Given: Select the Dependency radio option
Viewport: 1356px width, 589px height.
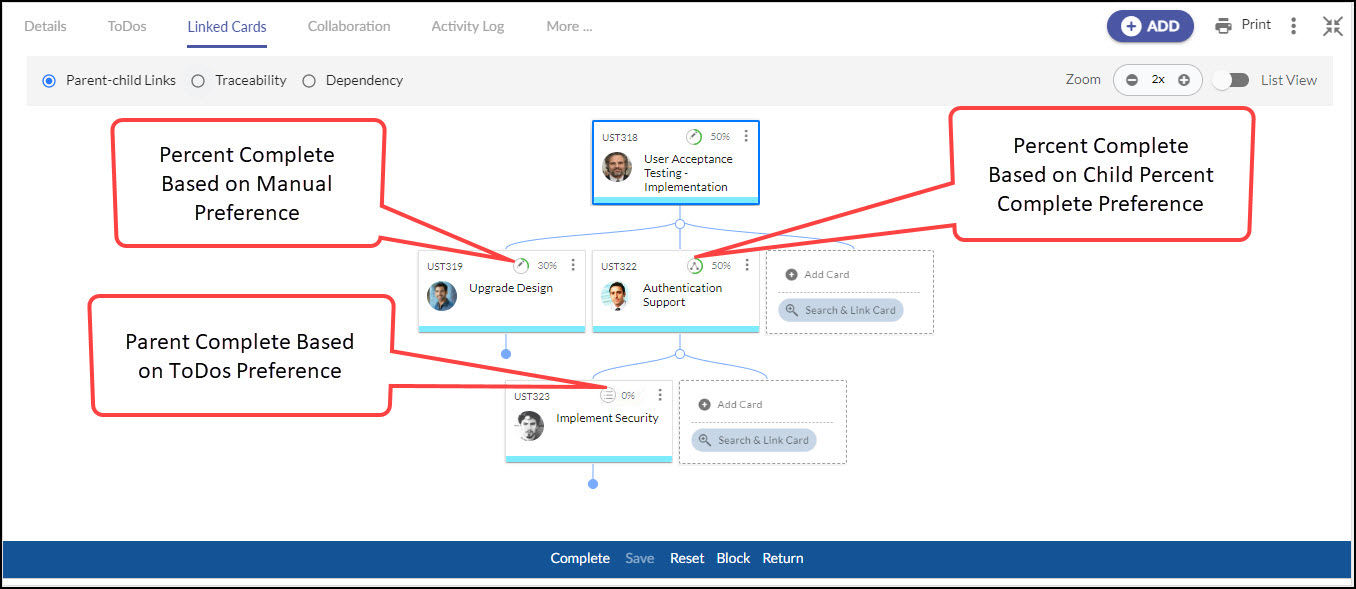Looking at the screenshot, I should click(x=309, y=80).
